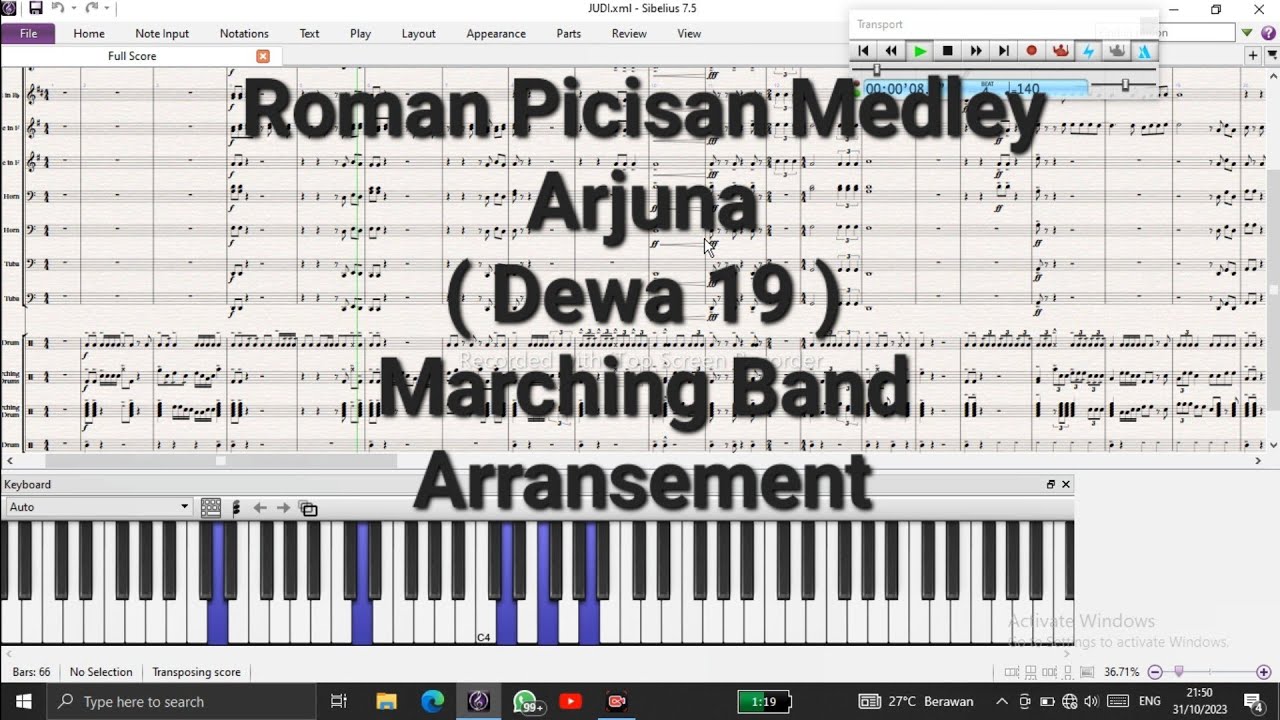
Task: Stop playback in Transport panel
Action: point(948,51)
